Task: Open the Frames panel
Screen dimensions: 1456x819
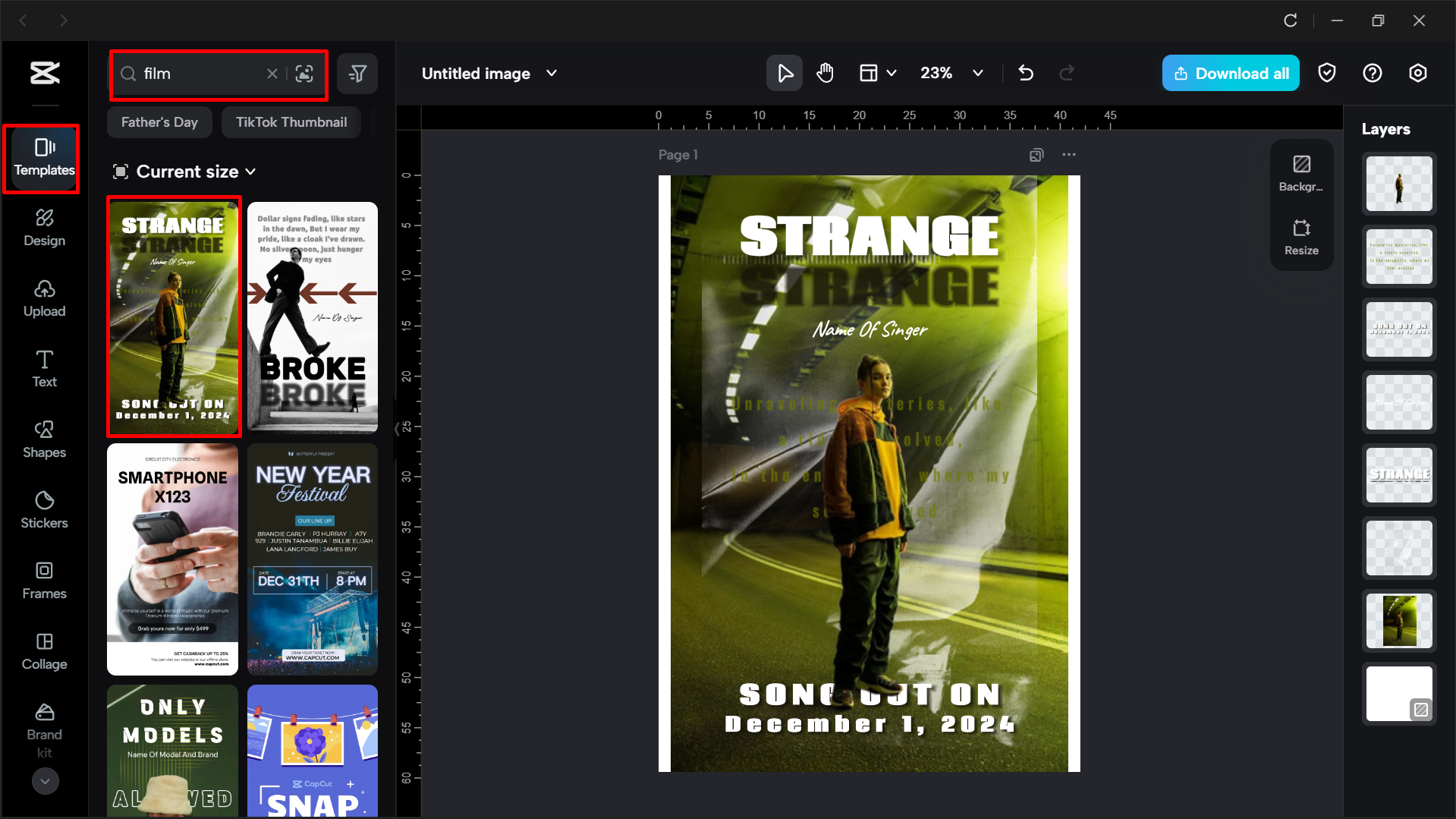Action: coord(44,581)
